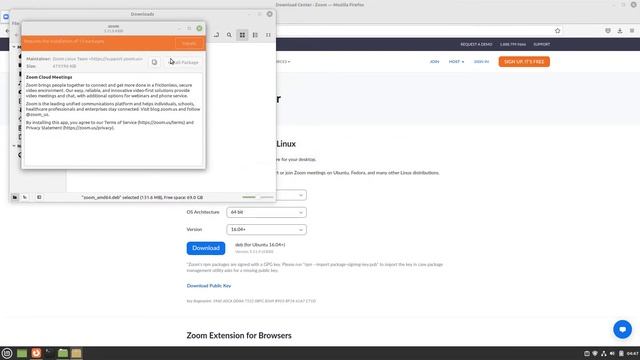Open the Files launcher in taskbar
Viewport: 640px width, 360px height.
(x=62, y=353)
